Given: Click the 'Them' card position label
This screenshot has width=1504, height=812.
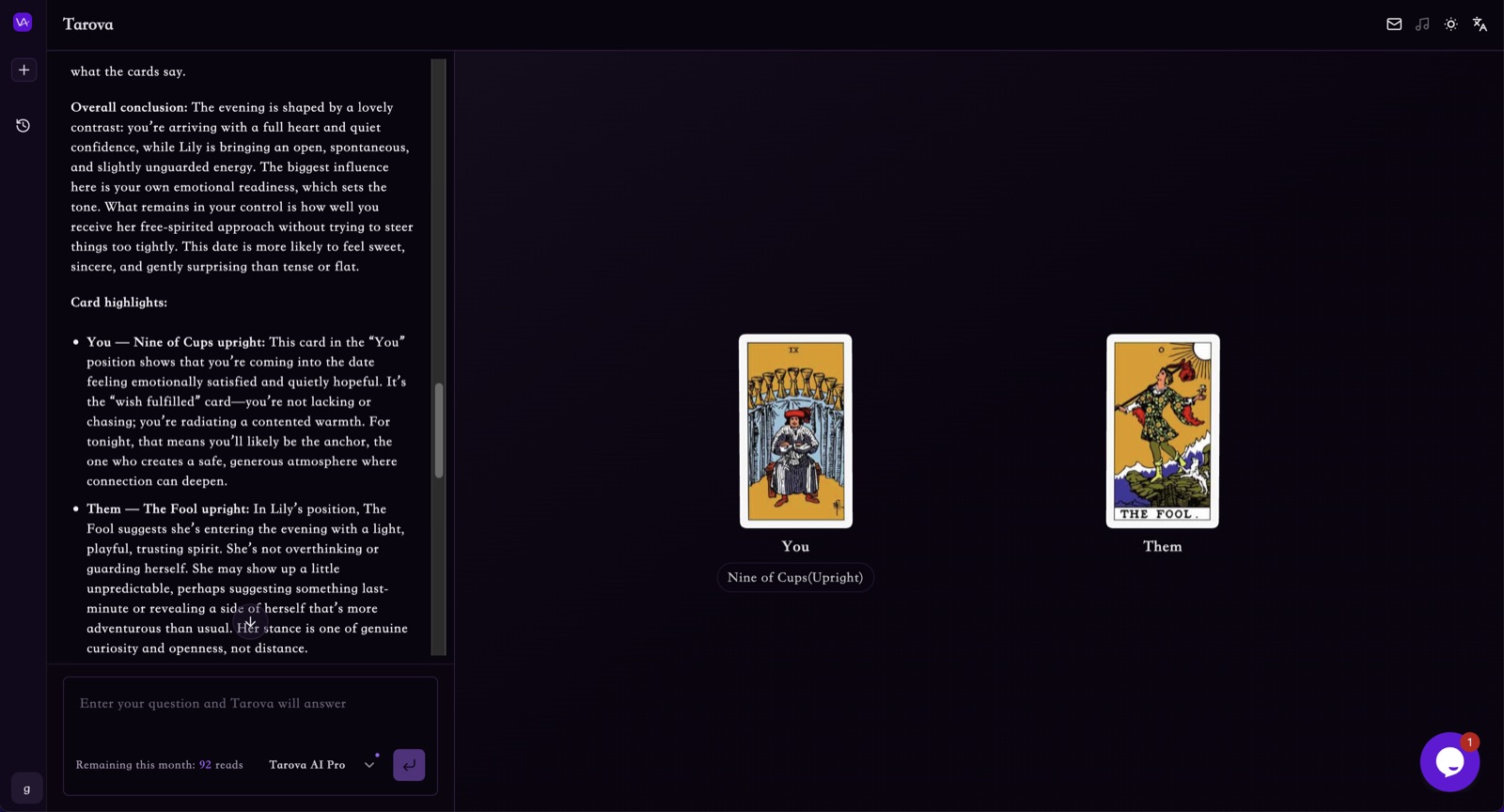Looking at the screenshot, I should tap(1163, 547).
